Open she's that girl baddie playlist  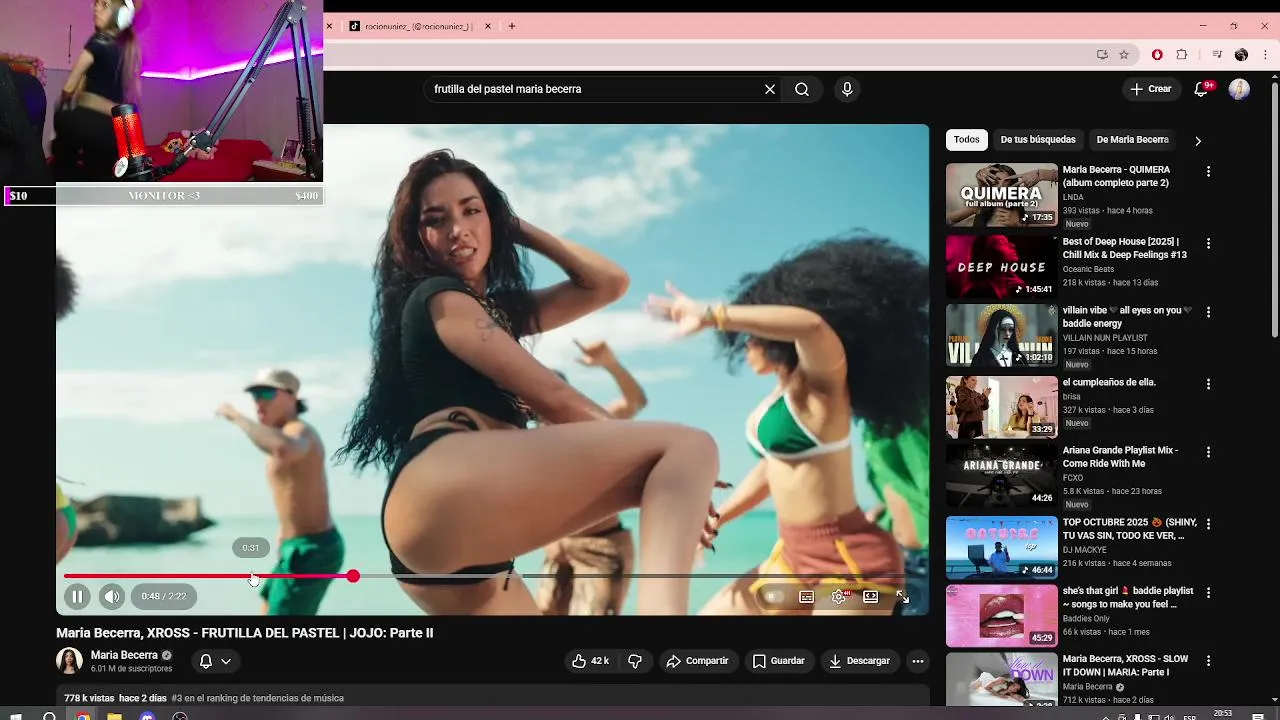(1127, 598)
